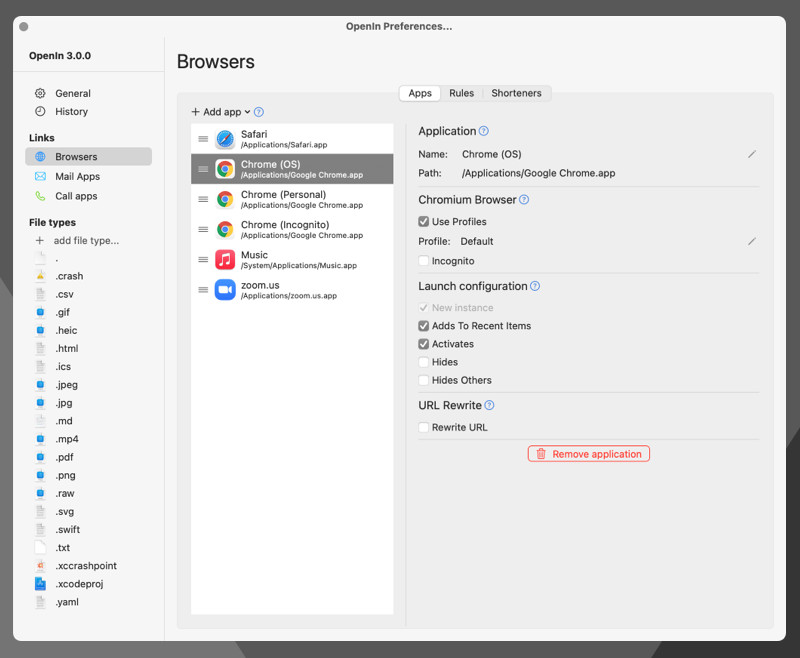Select the .gif file type

pos(63,312)
